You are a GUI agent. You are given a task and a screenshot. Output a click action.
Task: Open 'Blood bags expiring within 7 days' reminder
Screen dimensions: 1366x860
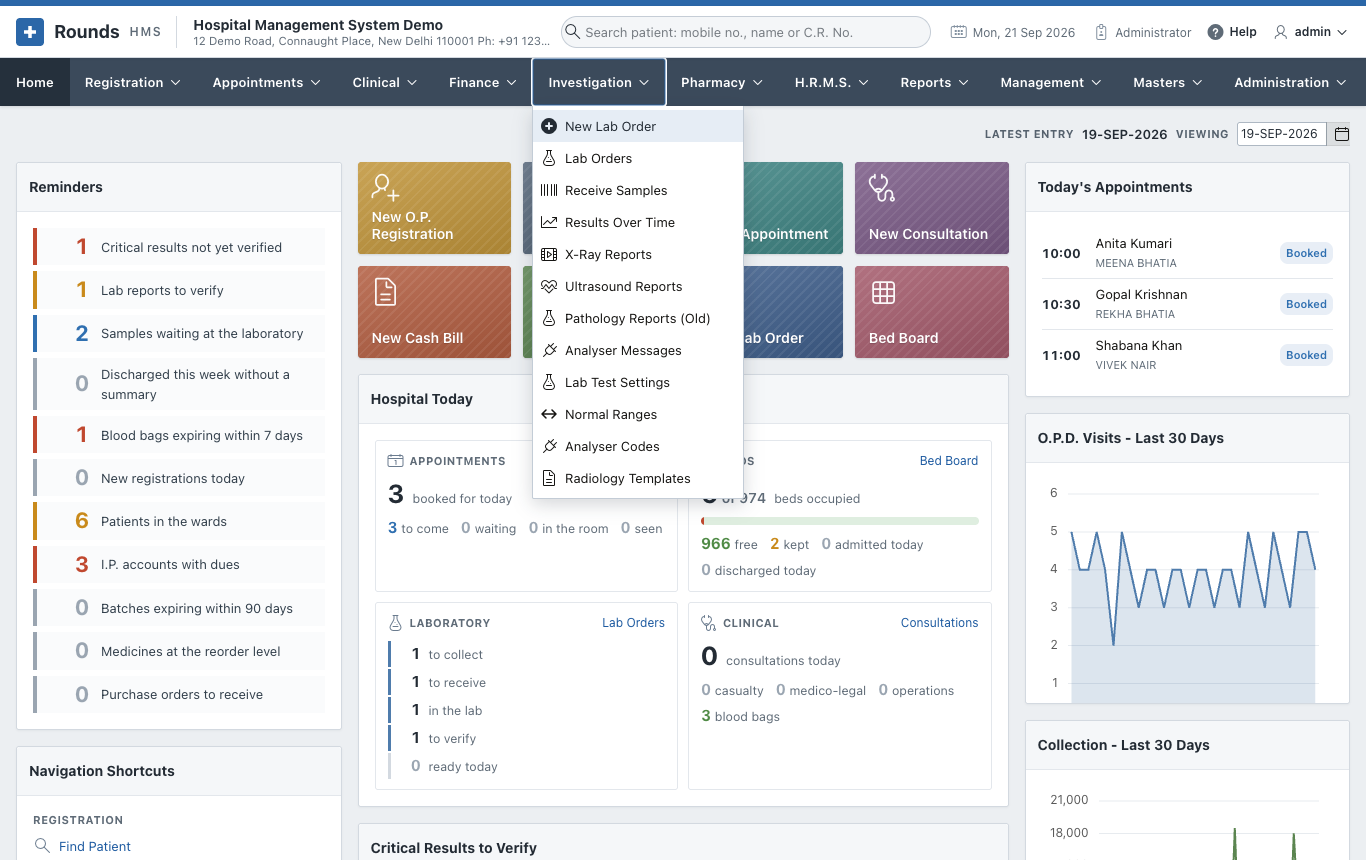(179, 435)
